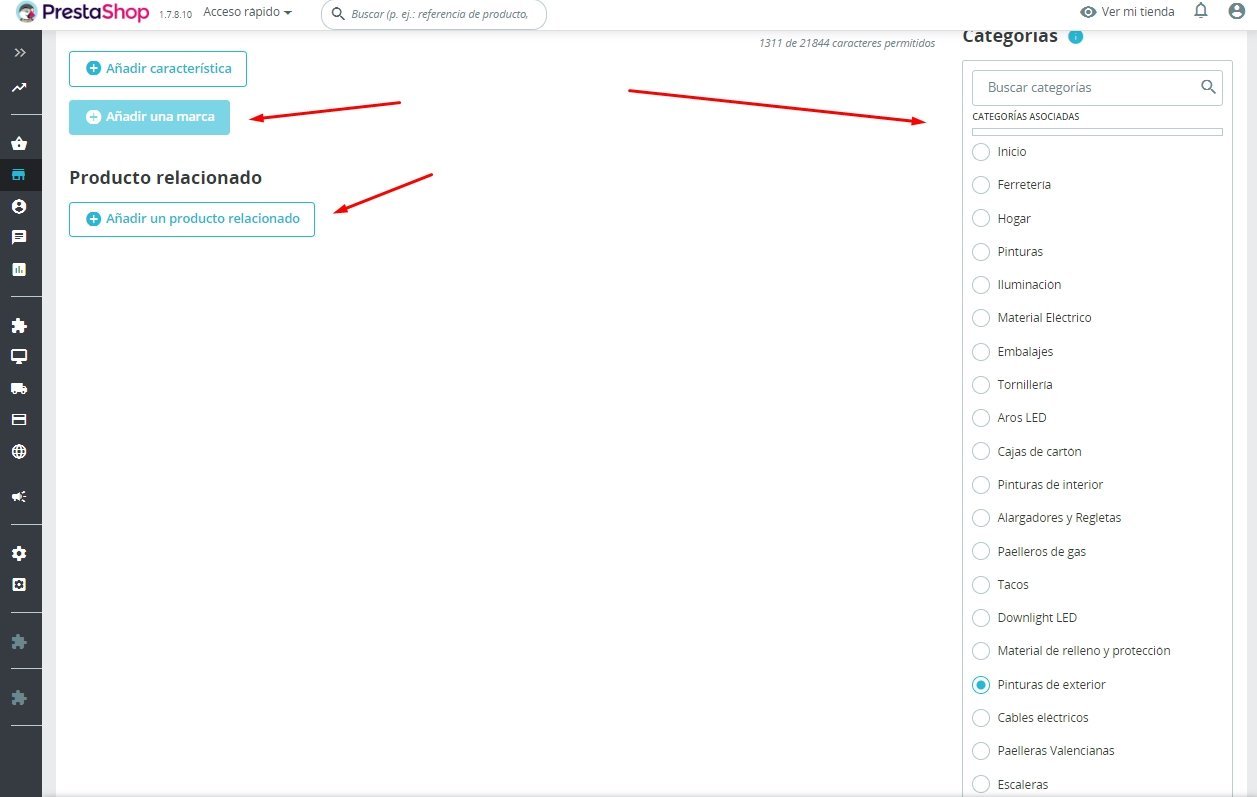Expand the sidebar with the double-chevron icon

click(20, 52)
